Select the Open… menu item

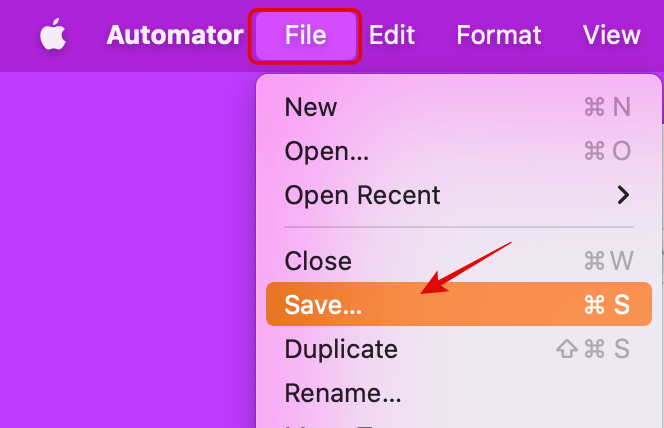tap(327, 151)
